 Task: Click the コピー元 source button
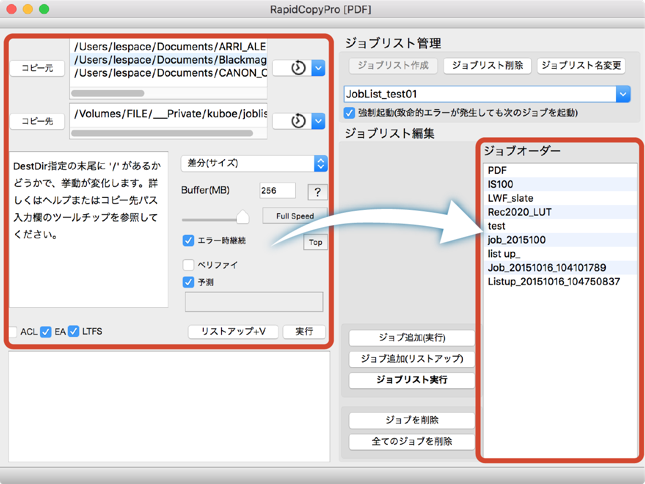point(37,68)
